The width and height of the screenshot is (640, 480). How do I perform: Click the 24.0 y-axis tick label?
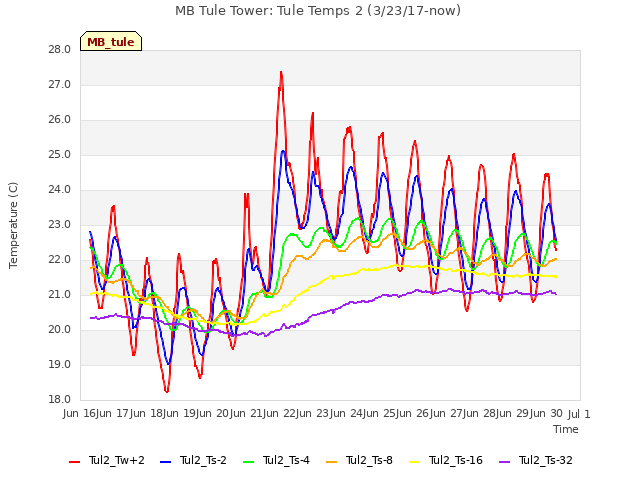point(60,190)
